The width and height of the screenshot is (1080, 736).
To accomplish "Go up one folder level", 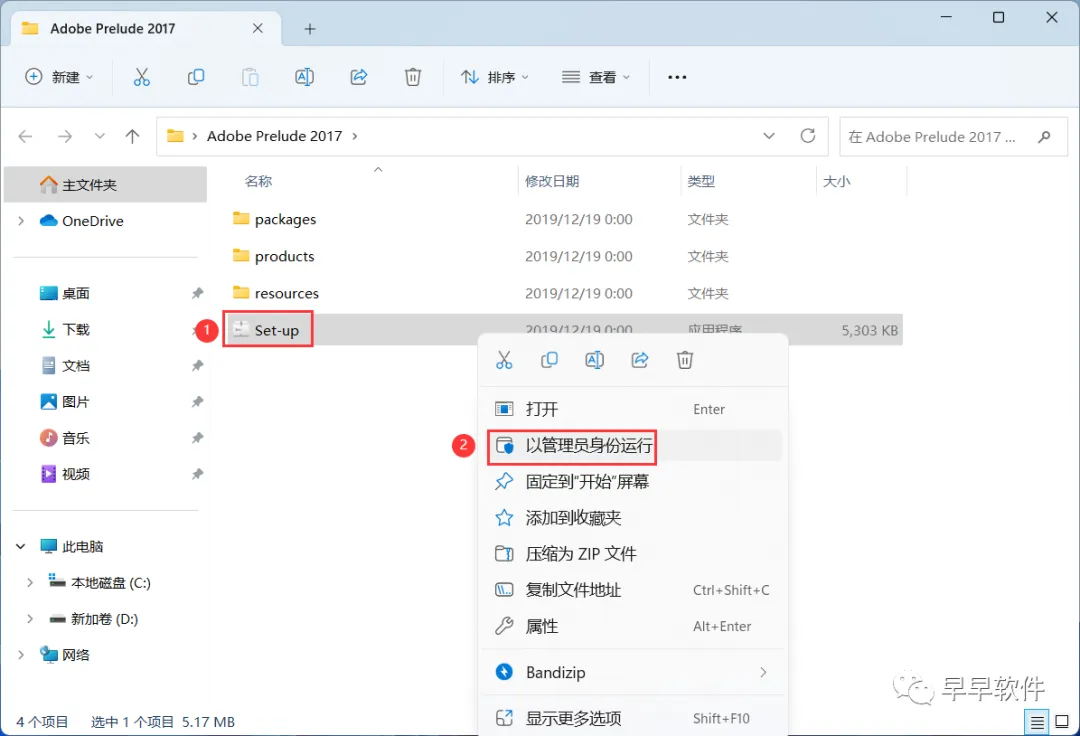I will (132, 136).
